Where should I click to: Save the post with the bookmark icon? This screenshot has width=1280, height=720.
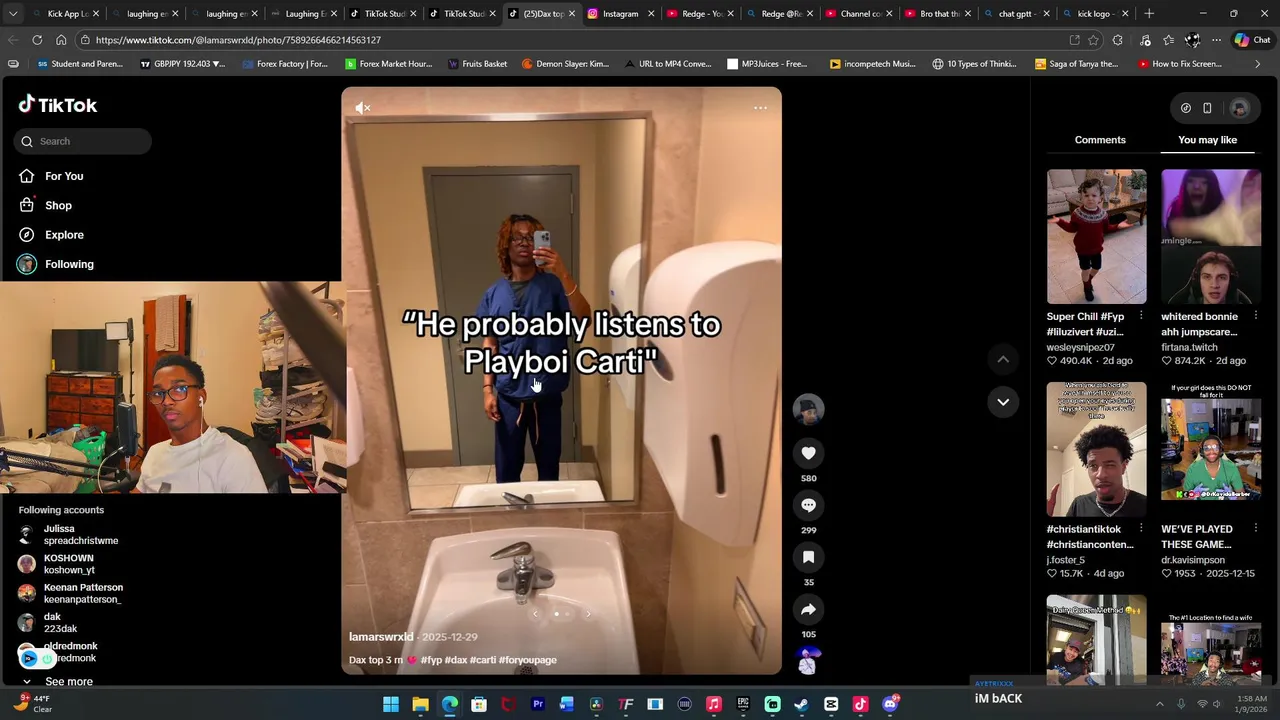coord(808,557)
